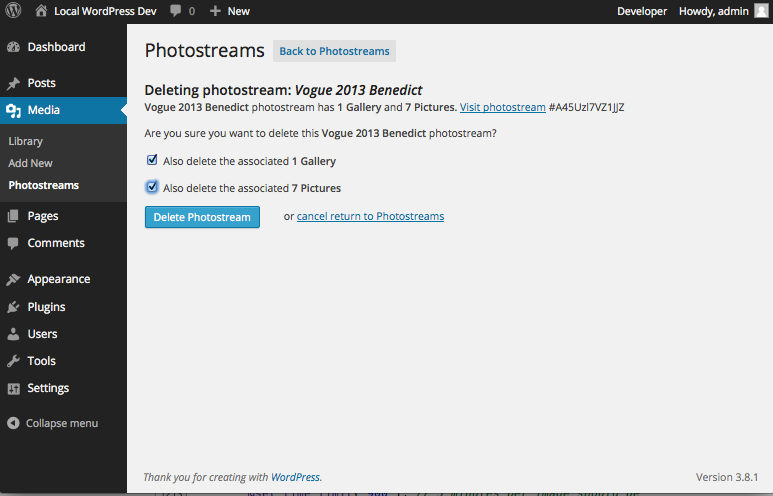Click the Plugins plug icon

(14, 307)
